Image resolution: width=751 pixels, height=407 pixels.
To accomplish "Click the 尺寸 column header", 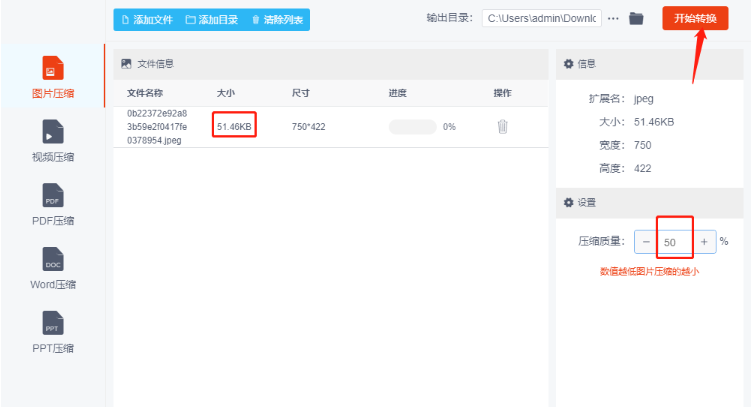I will point(301,93).
